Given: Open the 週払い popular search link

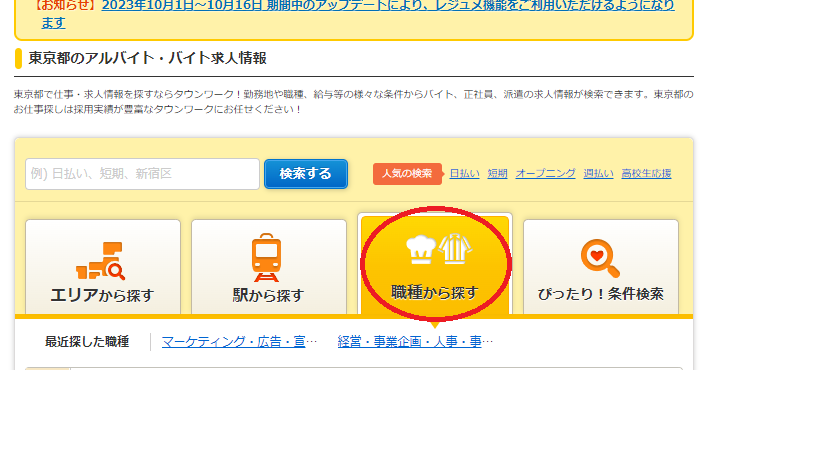Looking at the screenshot, I should click(x=598, y=173).
